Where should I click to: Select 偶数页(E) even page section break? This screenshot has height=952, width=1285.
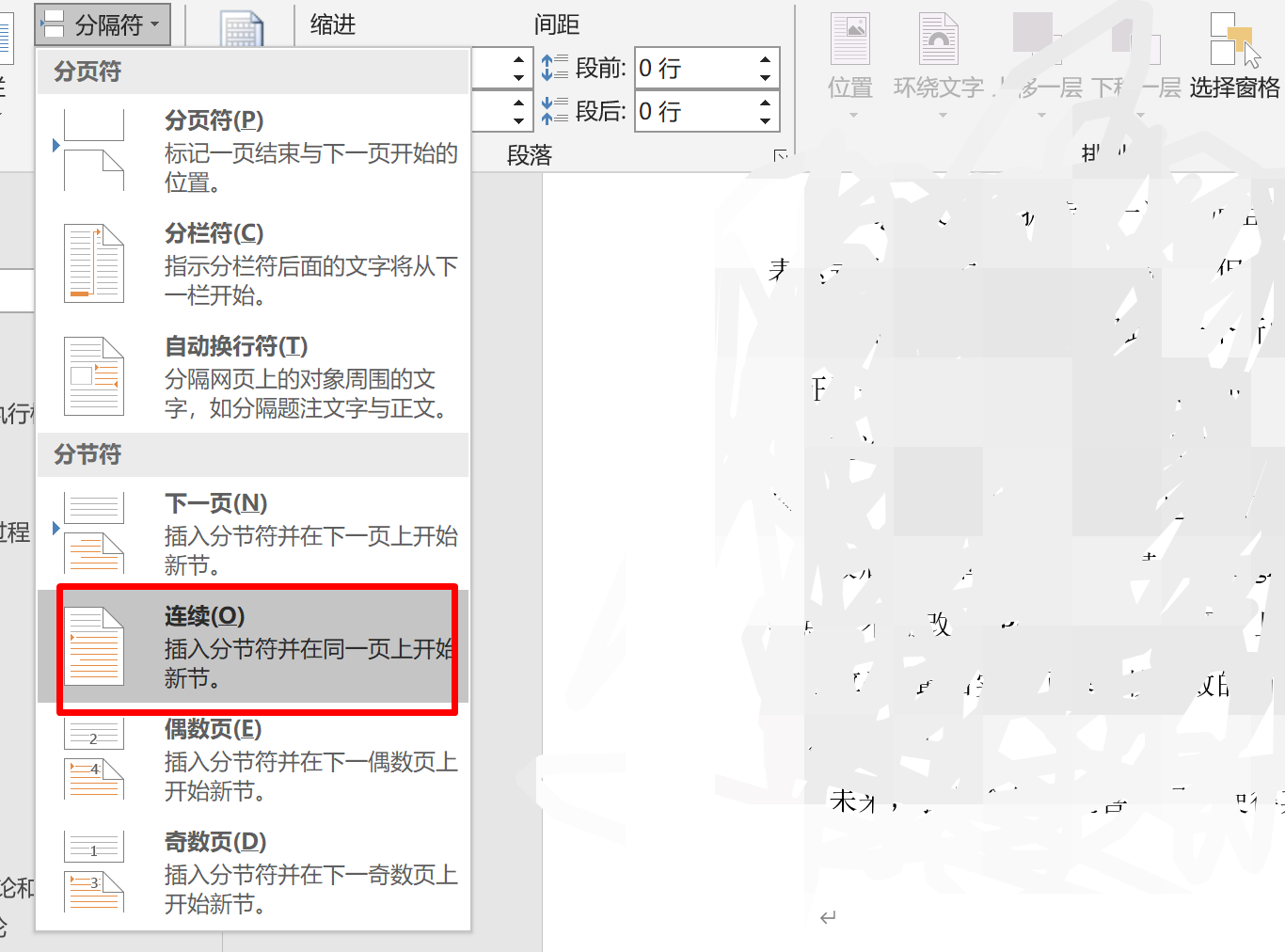pos(253,760)
